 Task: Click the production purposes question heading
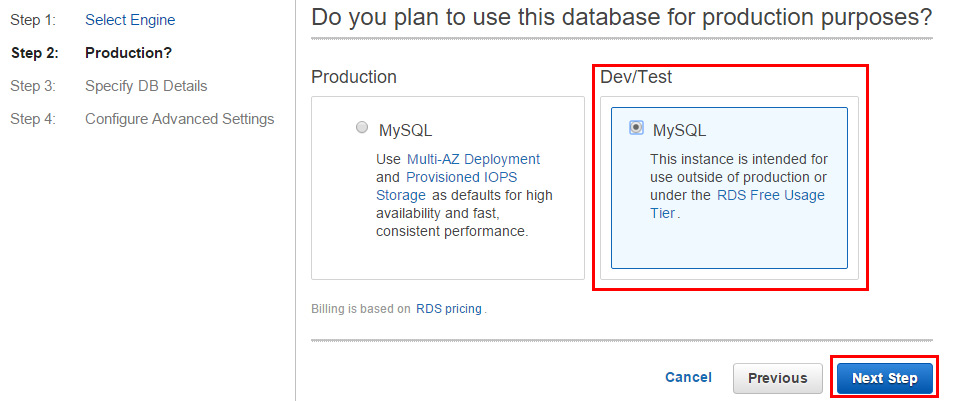pos(621,17)
